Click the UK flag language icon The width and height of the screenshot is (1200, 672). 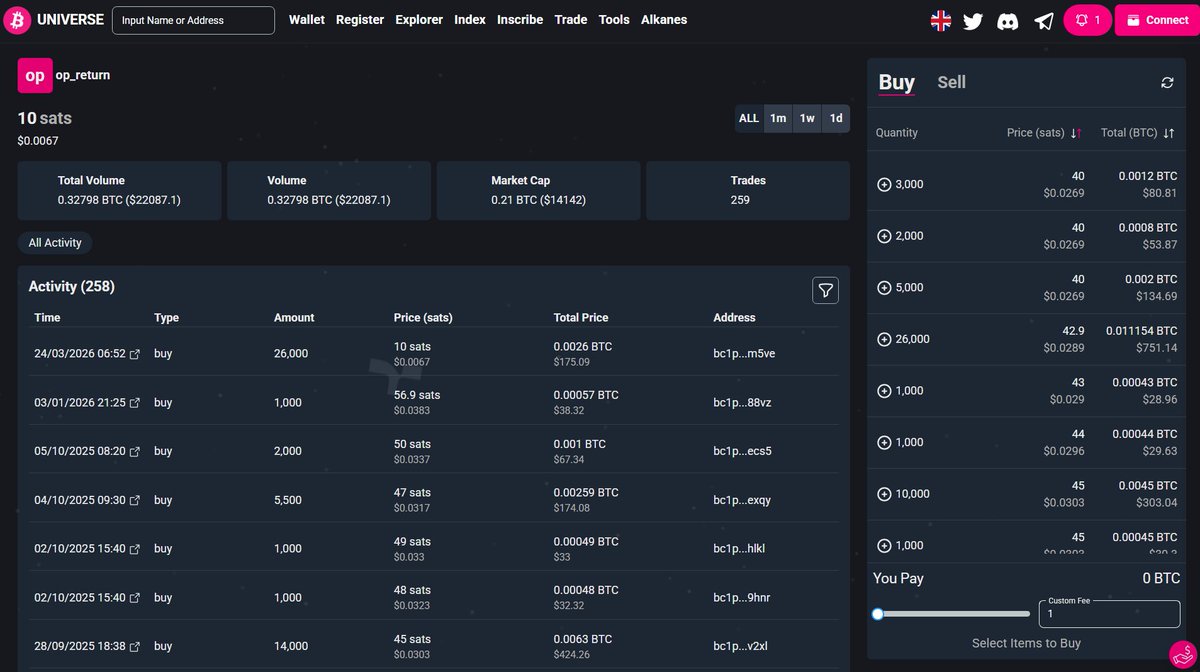tap(940, 21)
